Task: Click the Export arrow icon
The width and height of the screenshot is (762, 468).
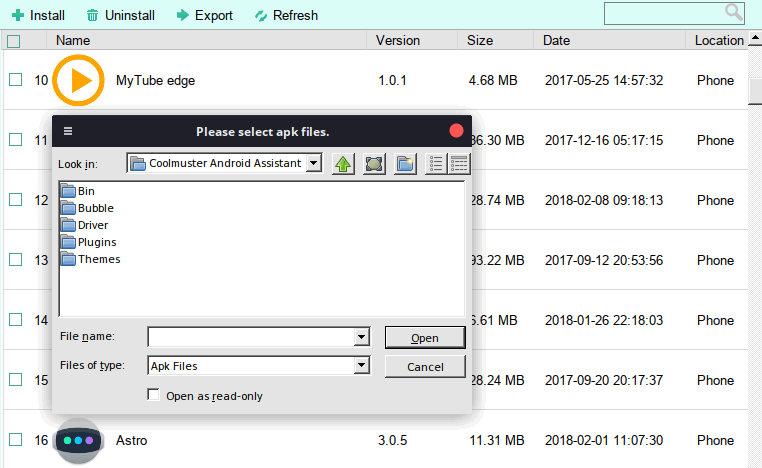Action: pos(183,16)
